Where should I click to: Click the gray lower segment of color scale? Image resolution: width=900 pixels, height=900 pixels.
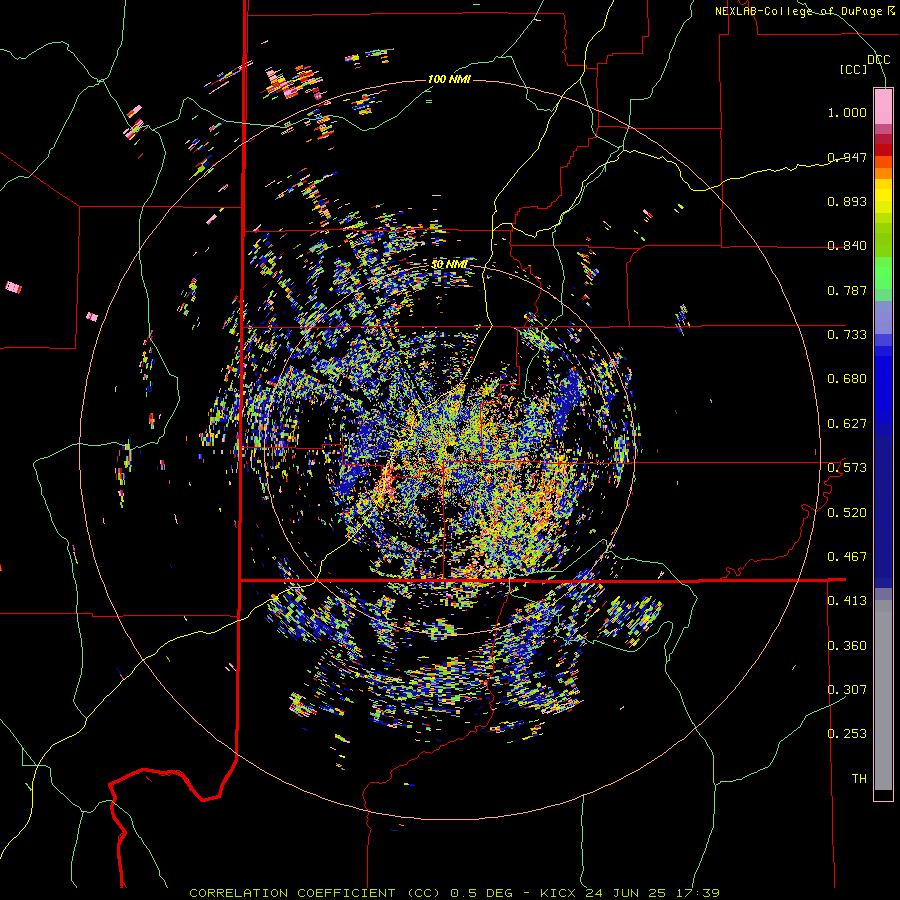883,695
